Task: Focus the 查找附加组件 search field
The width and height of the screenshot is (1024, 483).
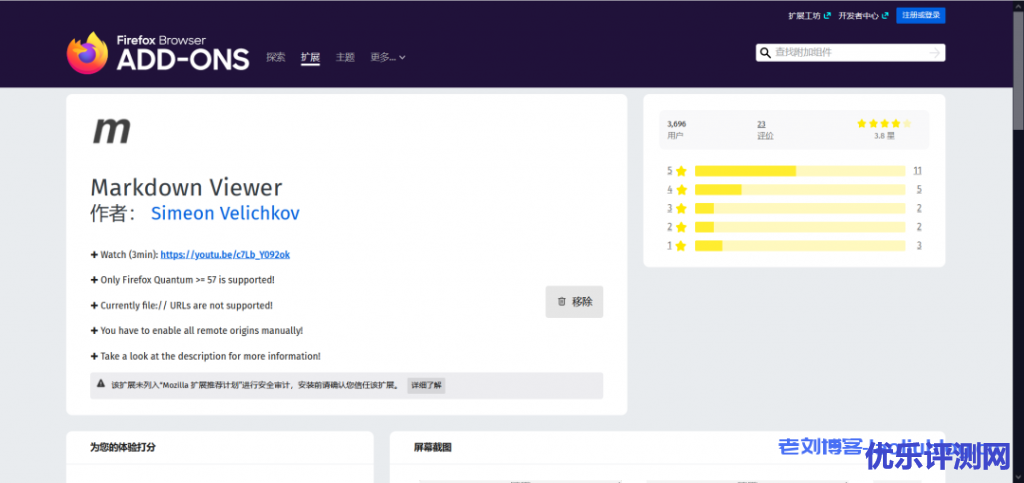Action: point(848,53)
